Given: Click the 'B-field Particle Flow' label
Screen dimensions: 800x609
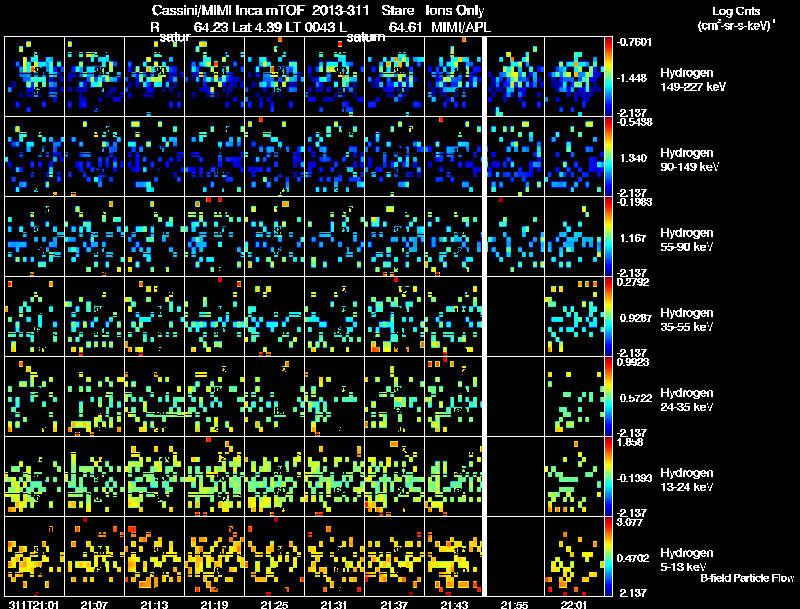Looking at the screenshot, I should pos(747,578).
